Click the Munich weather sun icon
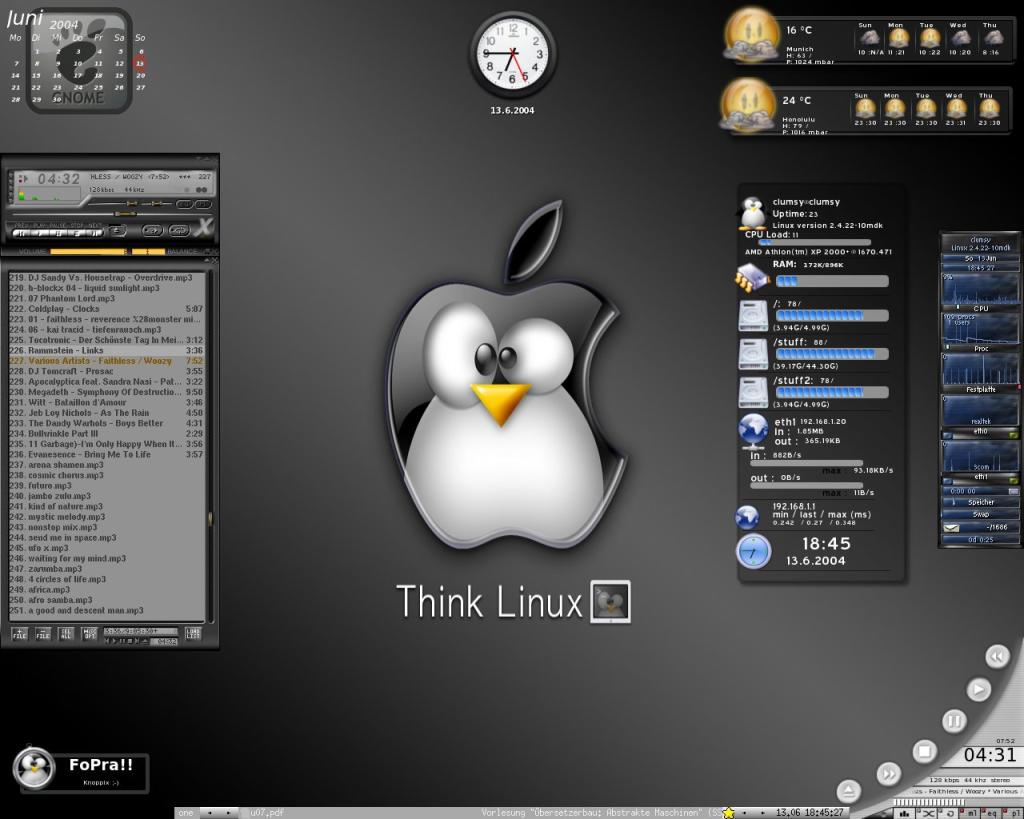This screenshot has height=819, width=1024. point(750,35)
